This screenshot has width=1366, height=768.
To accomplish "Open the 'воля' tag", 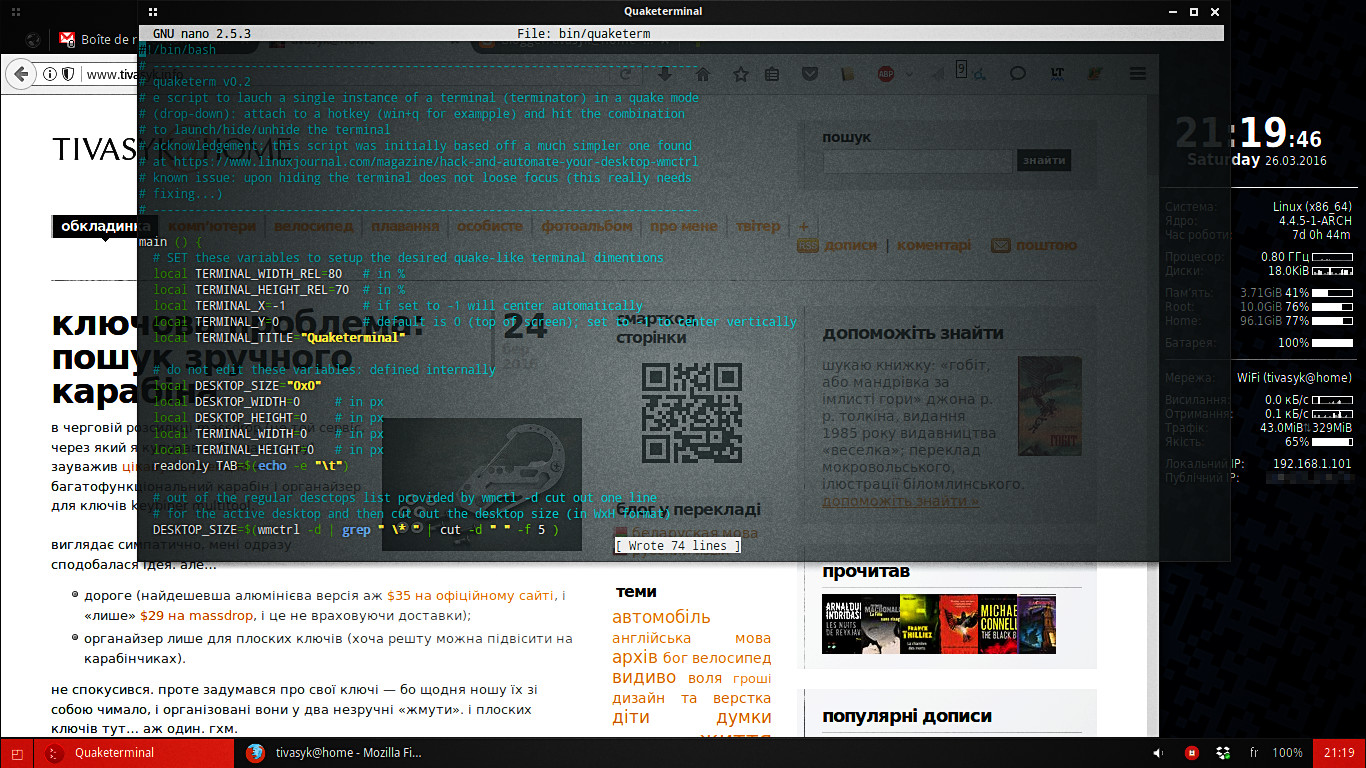I will 705,678.
